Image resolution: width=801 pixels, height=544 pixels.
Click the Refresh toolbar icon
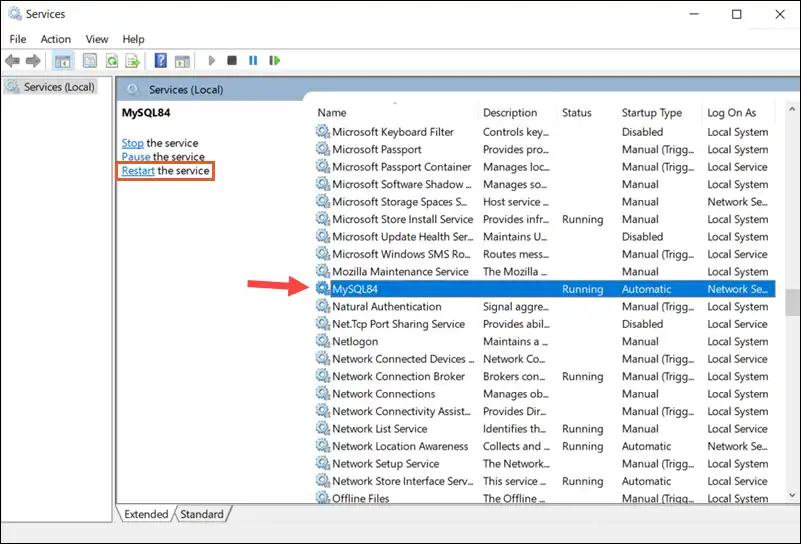pyautogui.click(x=111, y=61)
